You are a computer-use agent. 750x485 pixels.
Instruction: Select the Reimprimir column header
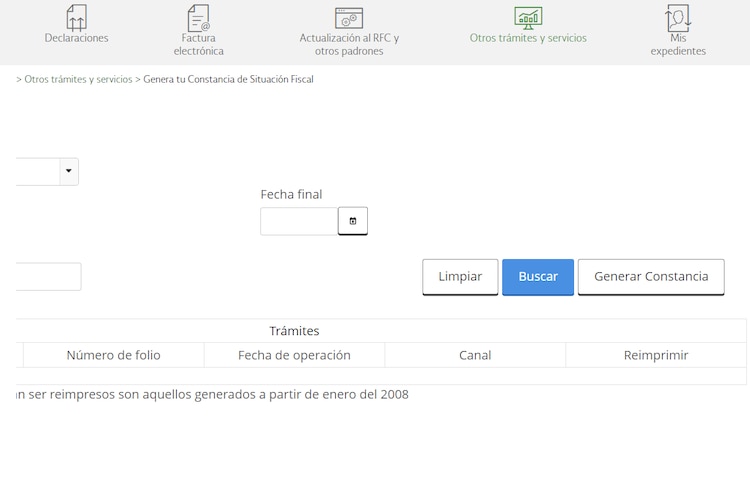656,355
